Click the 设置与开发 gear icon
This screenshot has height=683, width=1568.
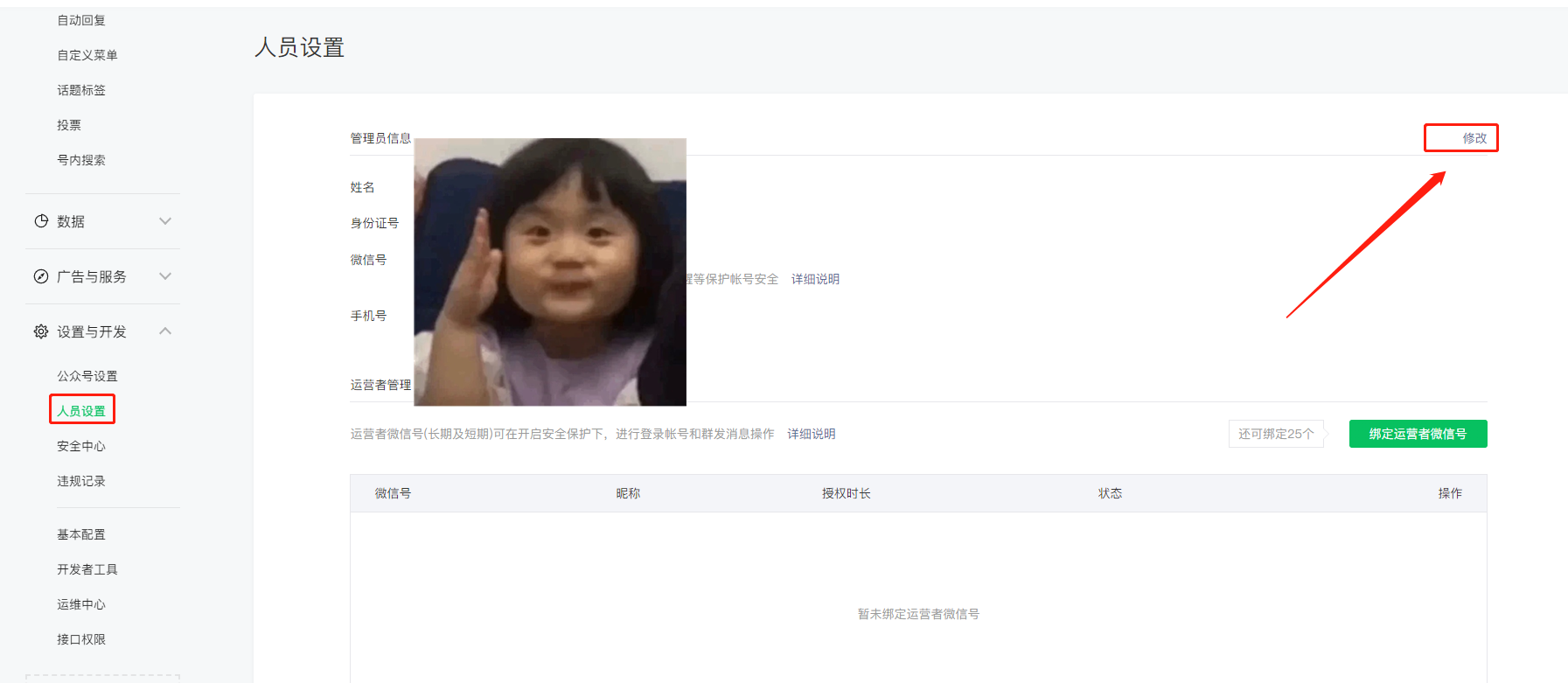click(x=41, y=331)
